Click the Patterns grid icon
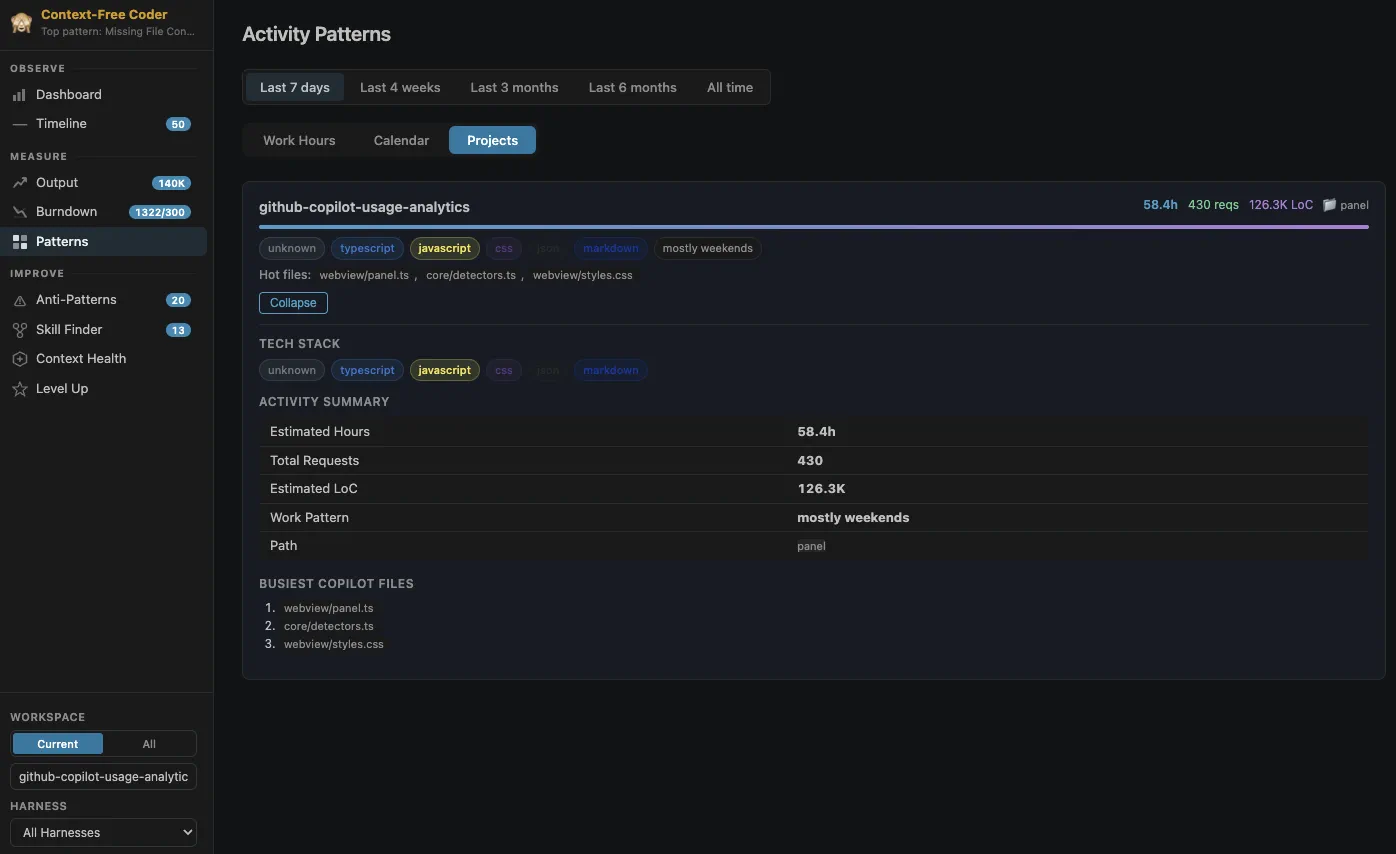The height and width of the screenshot is (854, 1396). tap(19, 242)
